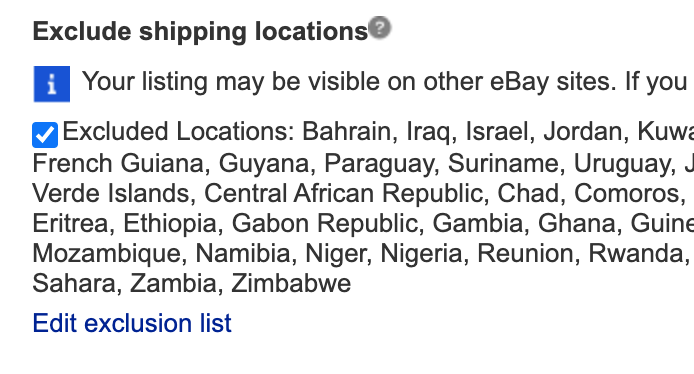
Task: Click the Excluded Locations label text
Action: [x=178, y=131]
